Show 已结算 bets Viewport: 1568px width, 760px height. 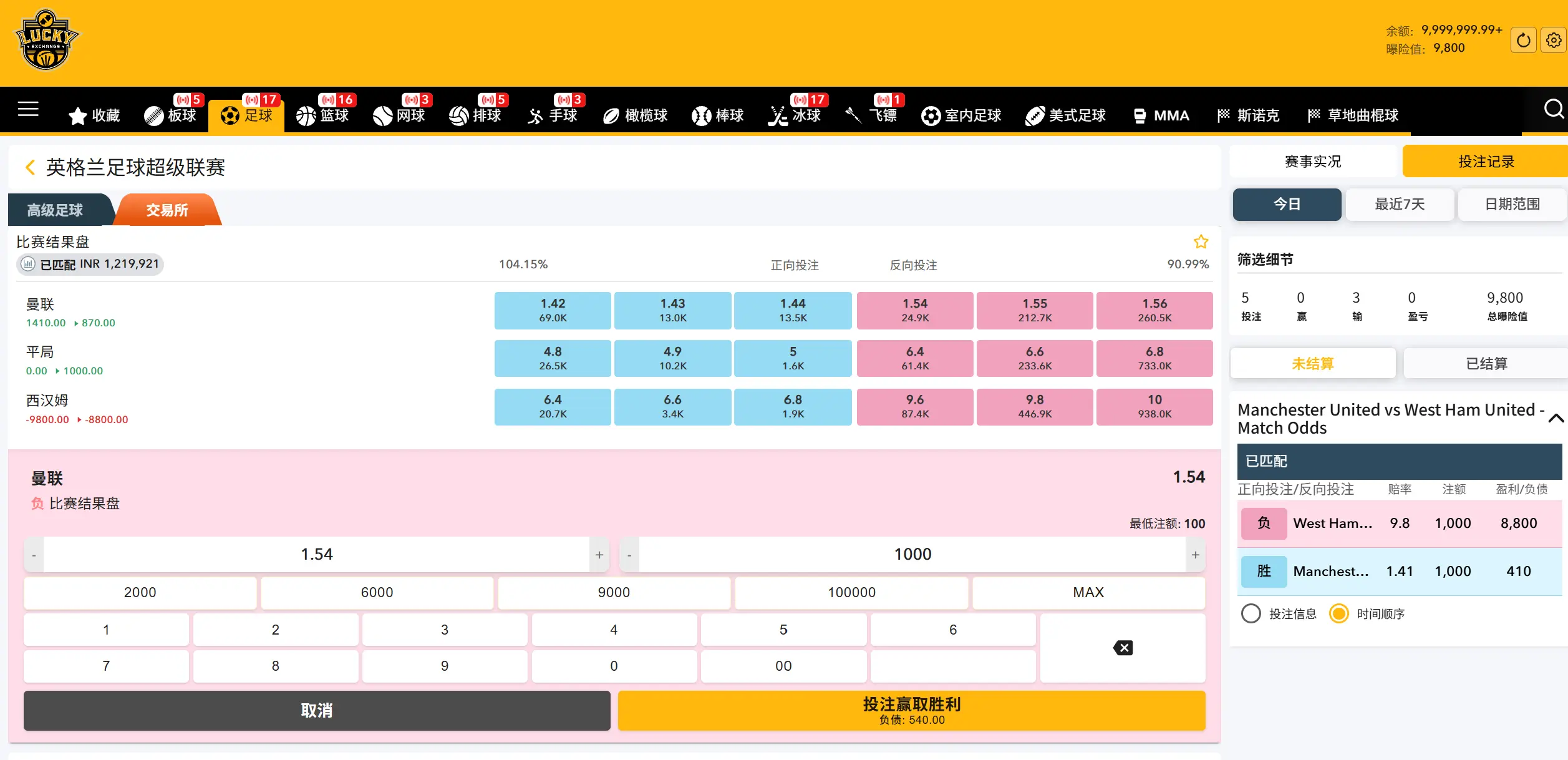coord(1486,363)
